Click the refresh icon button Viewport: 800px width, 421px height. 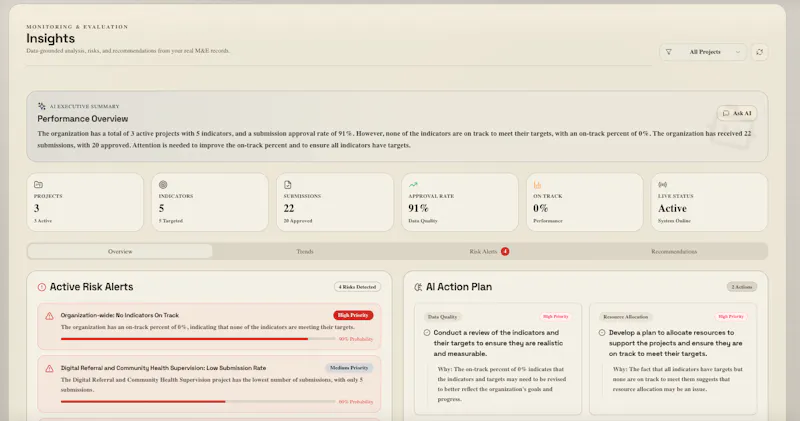tap(759, 52)
